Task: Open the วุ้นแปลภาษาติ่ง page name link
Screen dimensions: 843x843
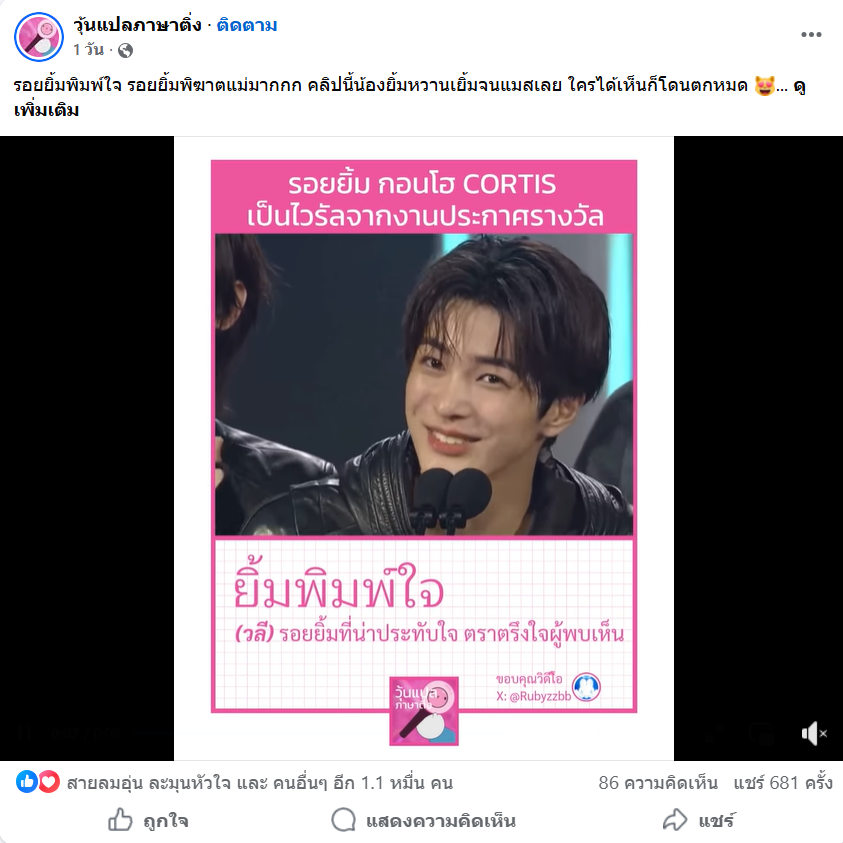Action: [138, 25]
